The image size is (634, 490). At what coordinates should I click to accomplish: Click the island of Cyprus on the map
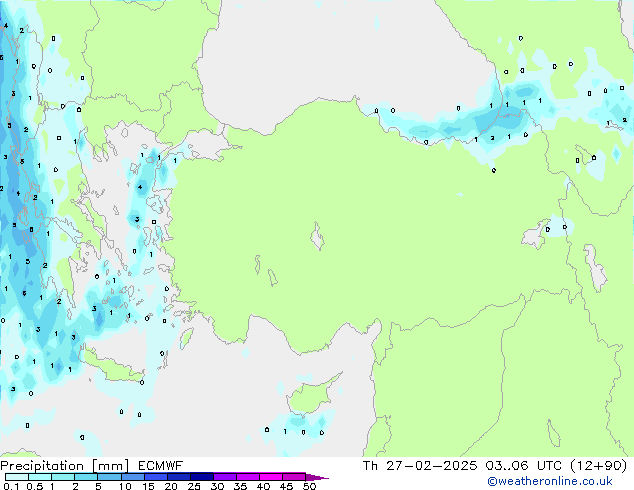click(x=309, y=397)
